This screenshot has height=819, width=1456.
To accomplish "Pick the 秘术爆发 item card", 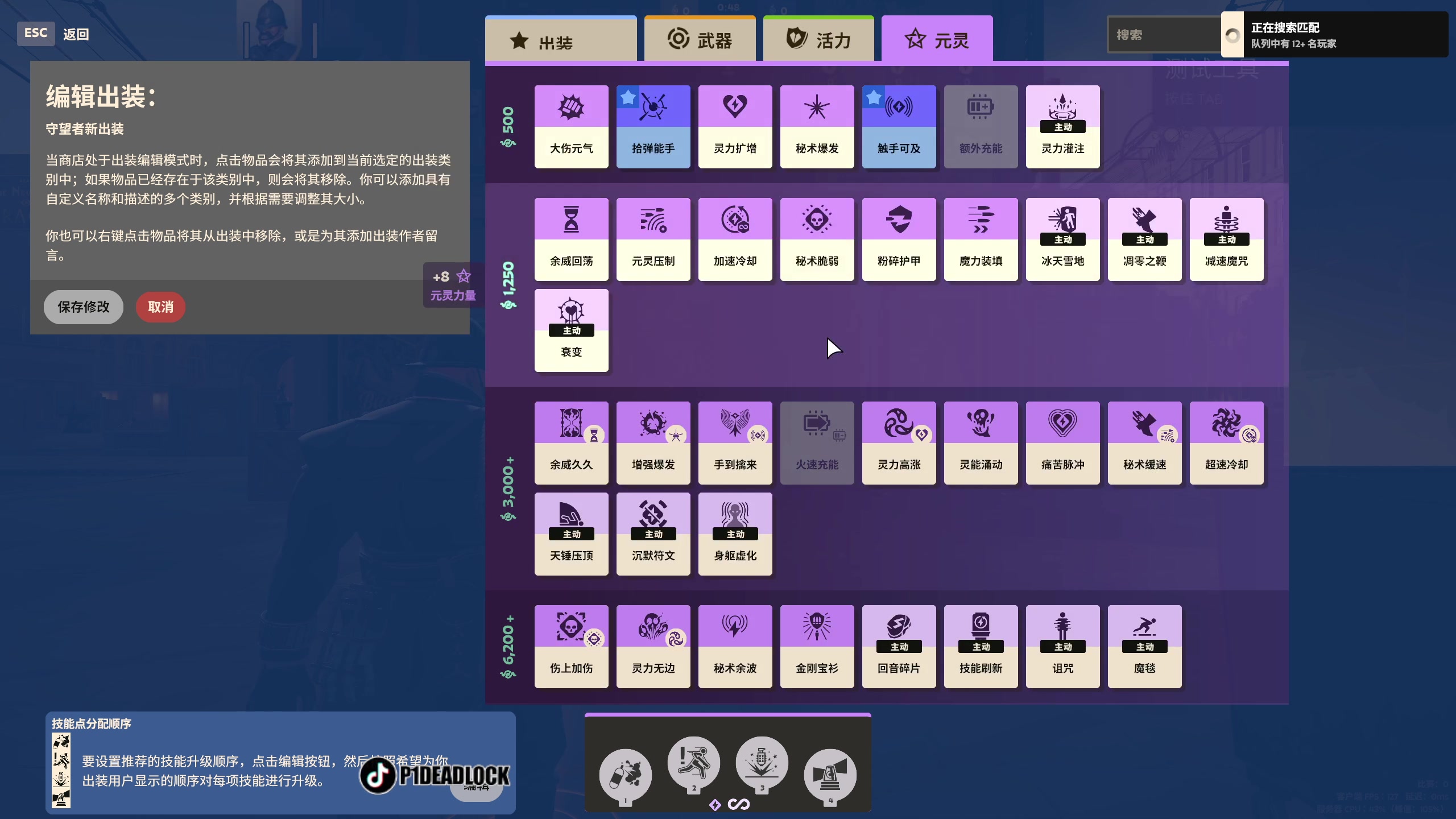I will [817, 126].
